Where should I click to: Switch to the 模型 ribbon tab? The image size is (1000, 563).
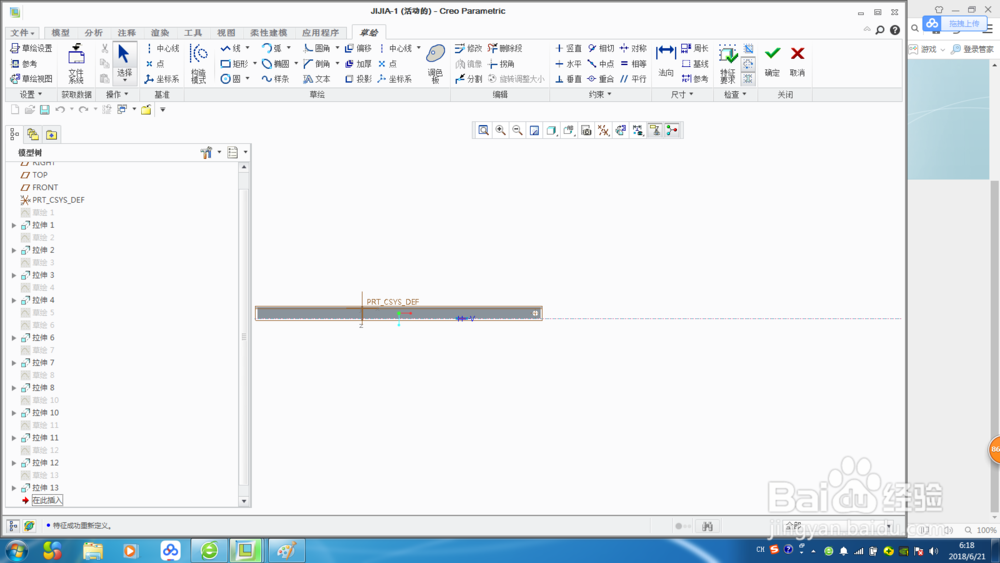[60, 33]
